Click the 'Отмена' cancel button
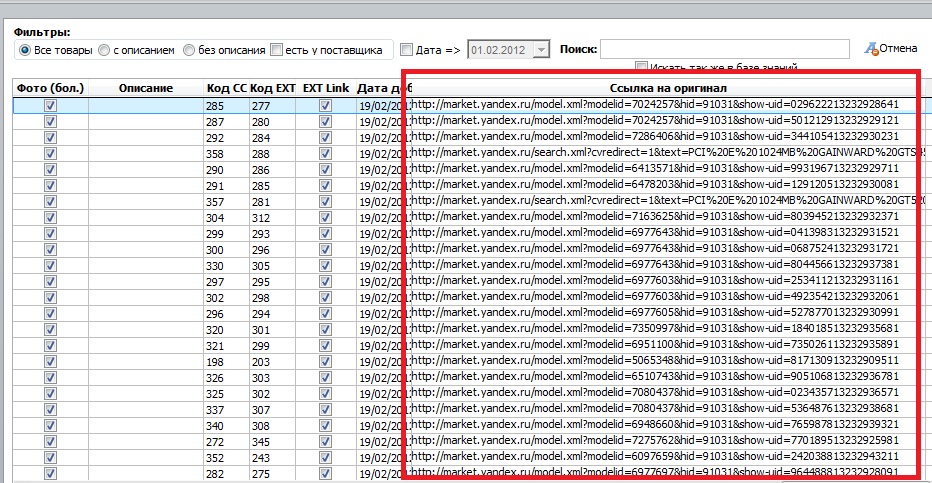This screenshot has height=483, width=932. coord(891,49)
